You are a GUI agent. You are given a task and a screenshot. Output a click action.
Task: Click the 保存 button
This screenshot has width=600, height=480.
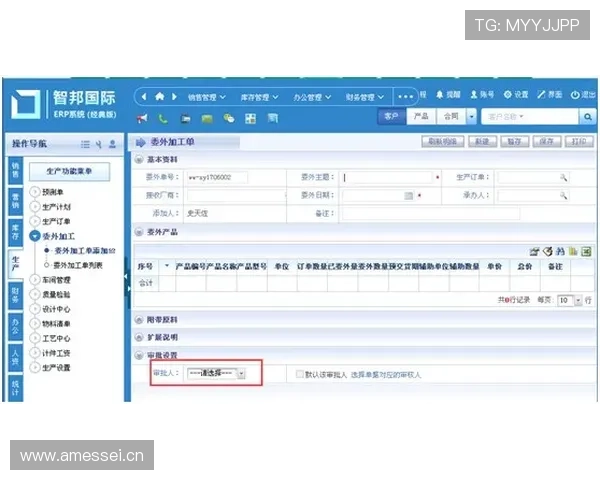(x=547, y=142)
